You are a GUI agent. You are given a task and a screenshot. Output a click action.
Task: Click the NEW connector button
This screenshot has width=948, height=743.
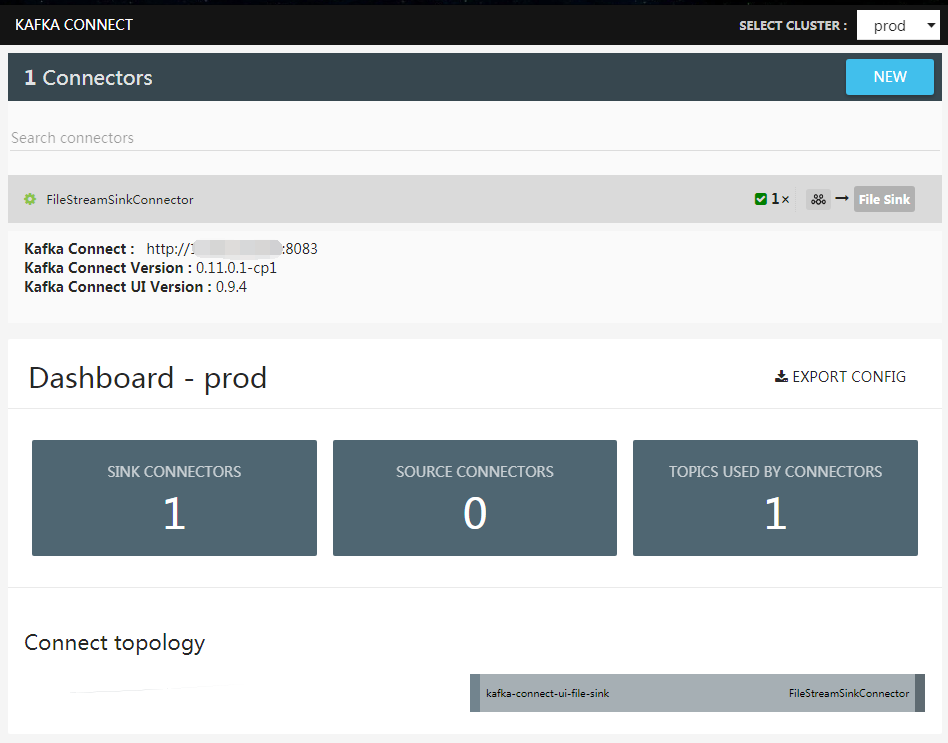(x=889, y=77)
